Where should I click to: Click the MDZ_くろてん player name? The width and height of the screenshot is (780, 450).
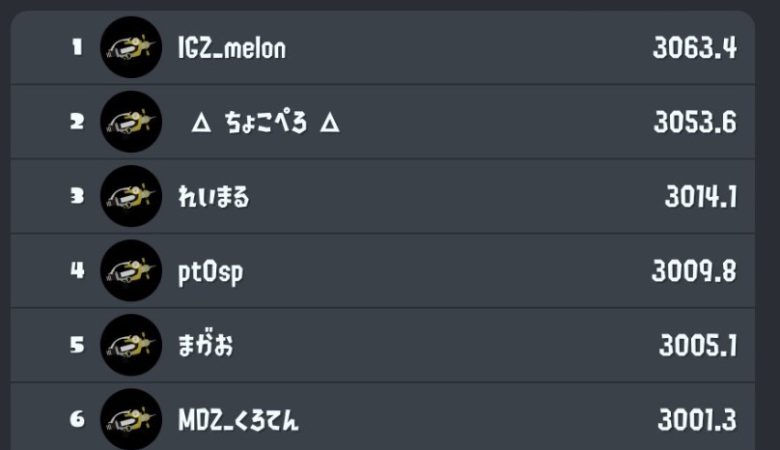238,419
